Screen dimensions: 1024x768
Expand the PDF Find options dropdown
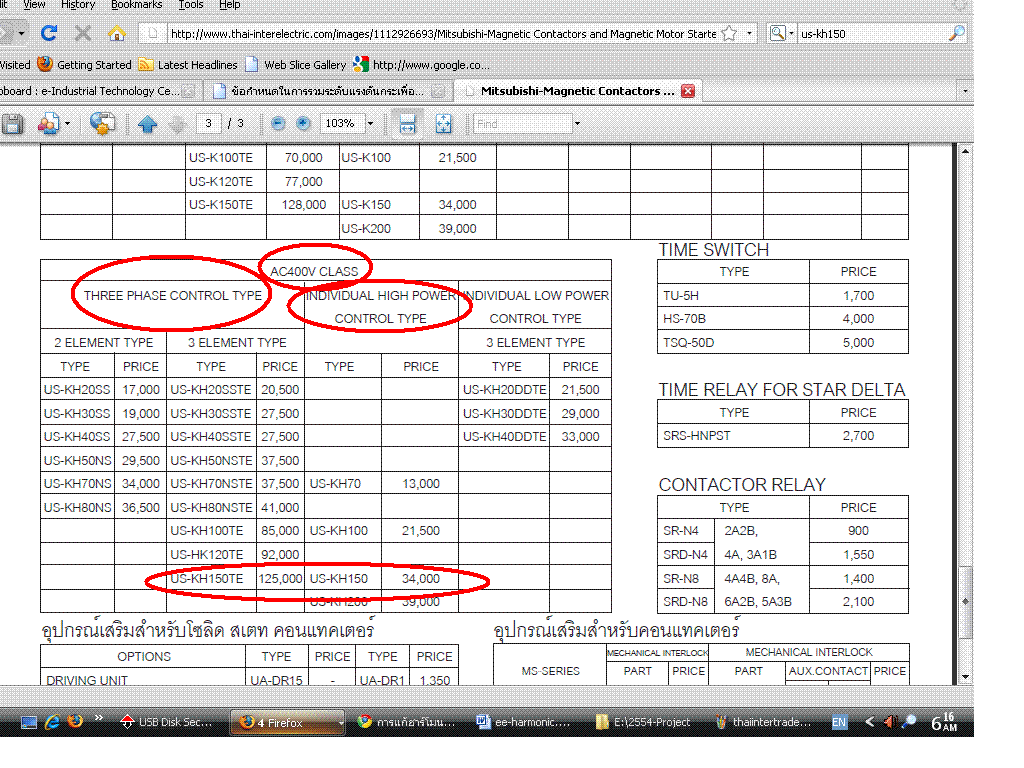(577, 124)
